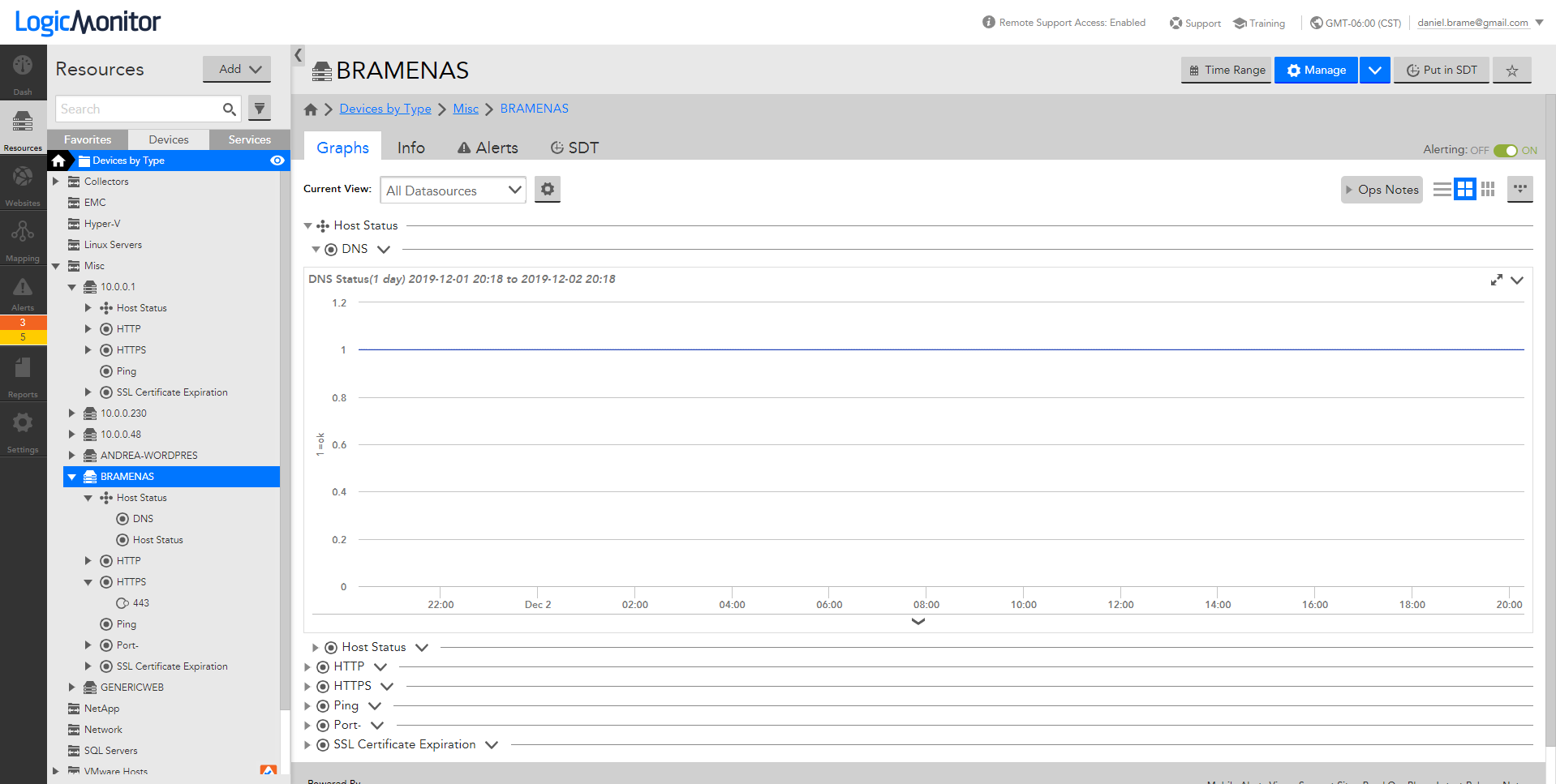Go to Settings gear in sidebar
Screen dimensions: 1556x784
coord(23,430)
